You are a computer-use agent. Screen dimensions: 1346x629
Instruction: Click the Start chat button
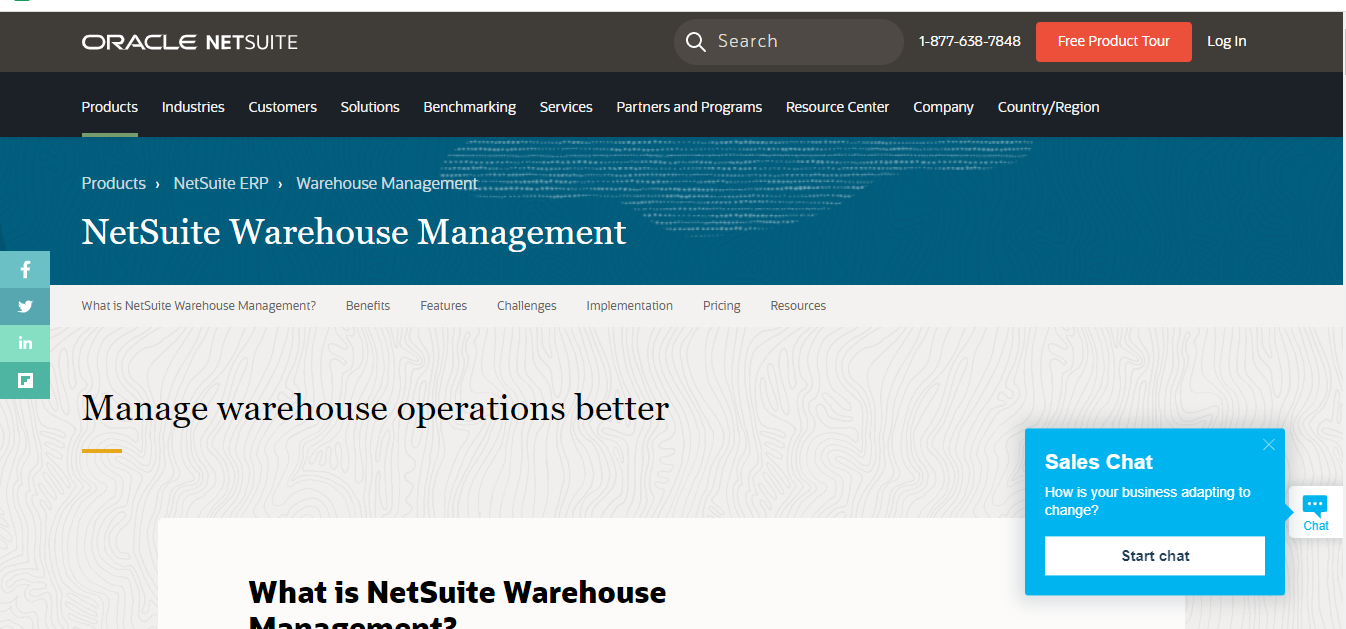1155,556
